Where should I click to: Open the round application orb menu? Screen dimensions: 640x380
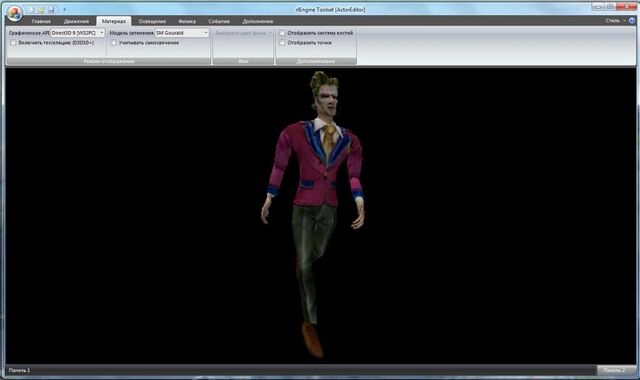coord(15,12)
